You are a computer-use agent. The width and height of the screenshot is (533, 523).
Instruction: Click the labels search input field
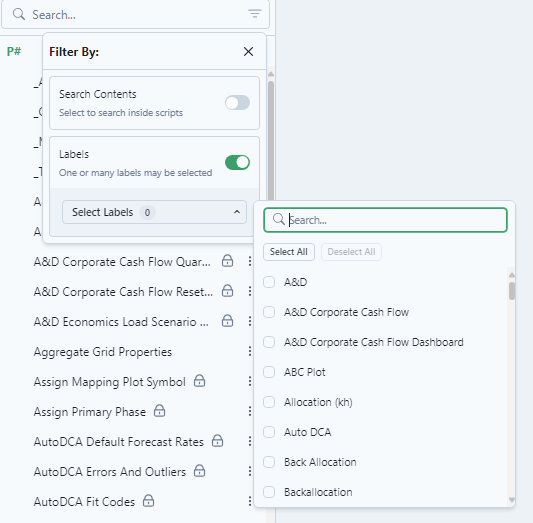385,220
